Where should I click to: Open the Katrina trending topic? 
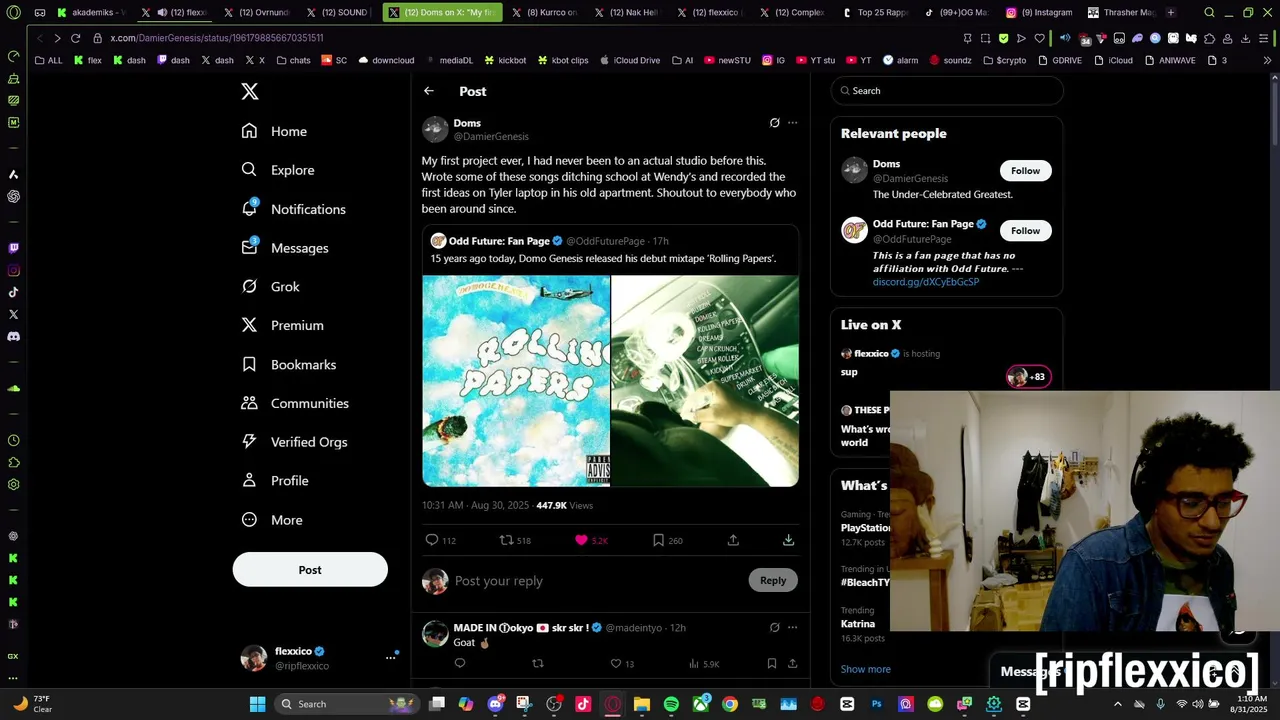point(858,624)
